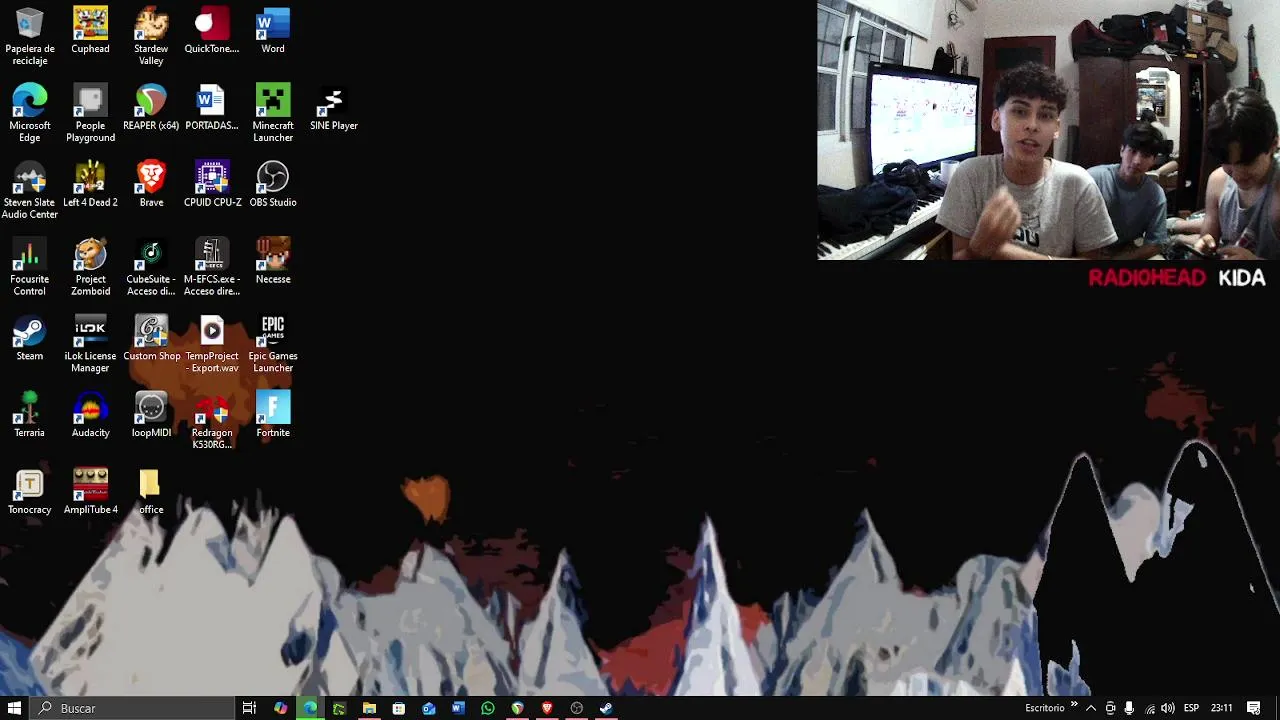The width and height of the screenshot is (1280, 720).
Task: Select the People Playground shortcut
Action: point(90,113)
